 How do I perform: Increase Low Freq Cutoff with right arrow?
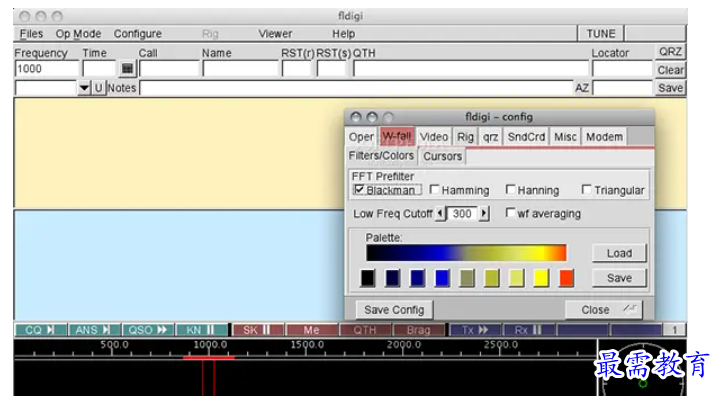(x=484, y=213)
